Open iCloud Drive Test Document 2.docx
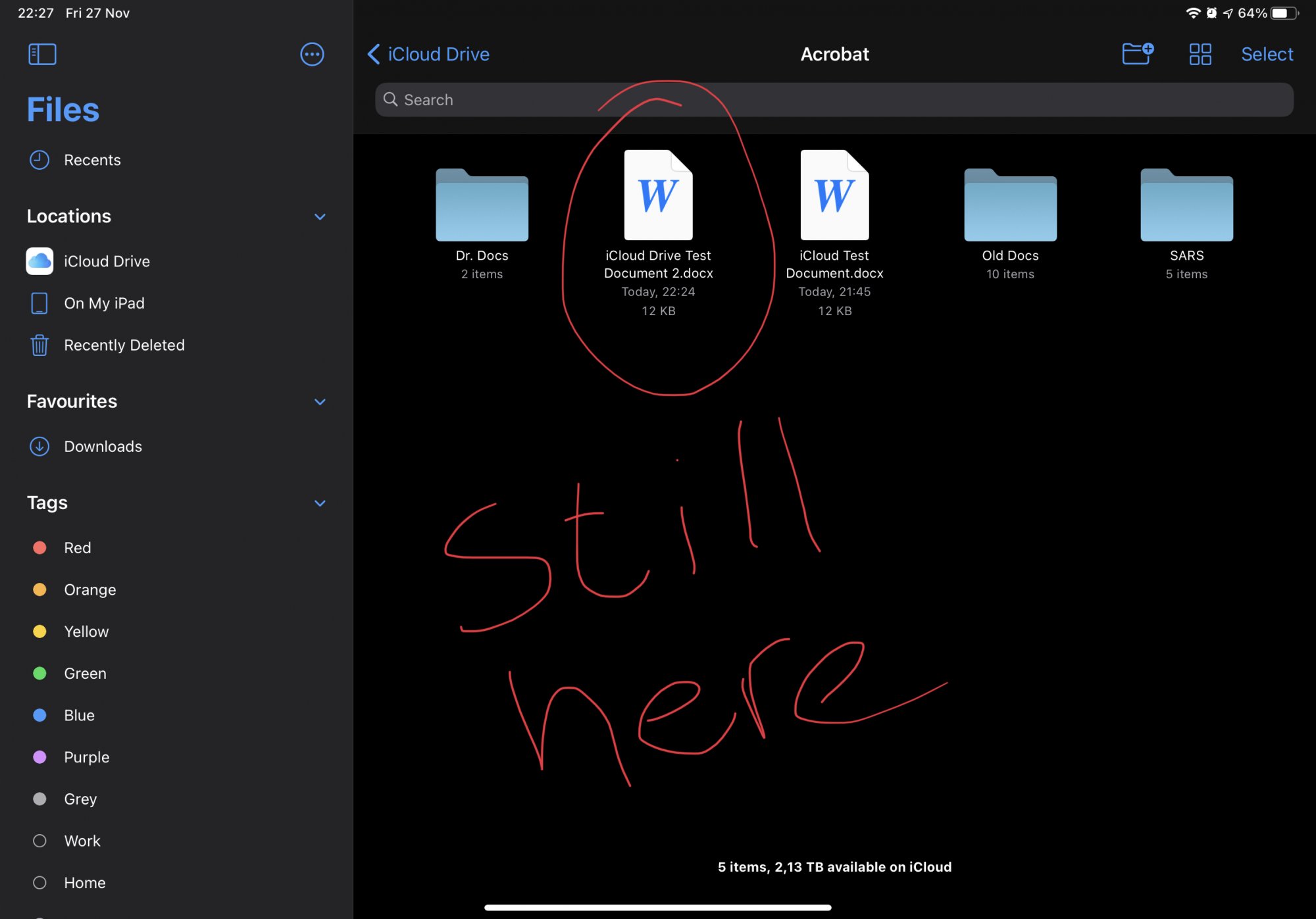 tap(658, 195)
